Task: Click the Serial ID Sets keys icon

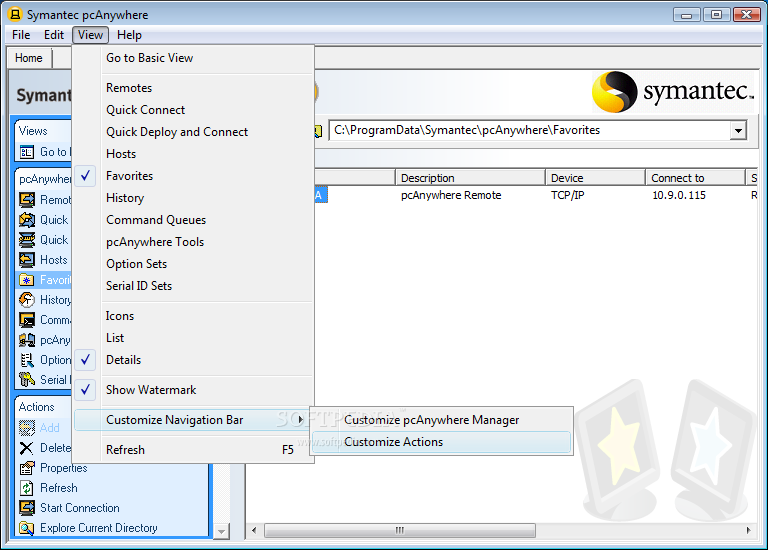Action: tap(26, 380)
